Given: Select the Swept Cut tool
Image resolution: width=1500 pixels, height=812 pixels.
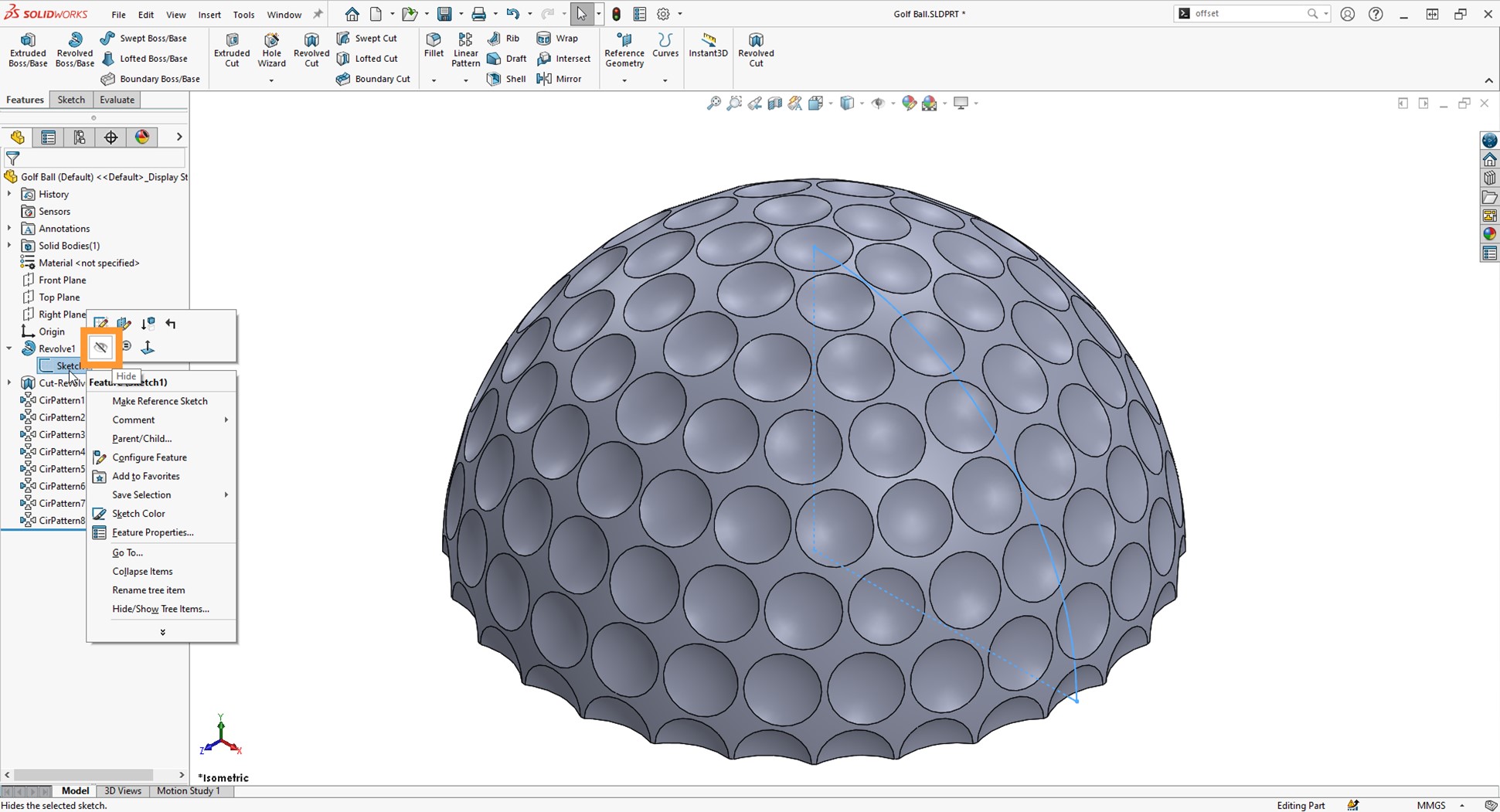Looking at the screenshot, I should click(369, 38).
